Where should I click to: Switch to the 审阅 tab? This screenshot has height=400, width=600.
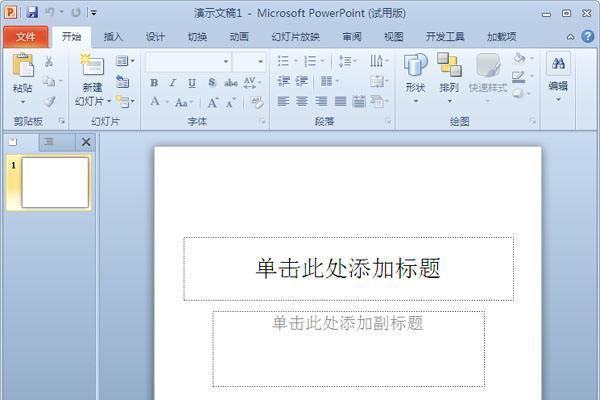coord(352,37)
